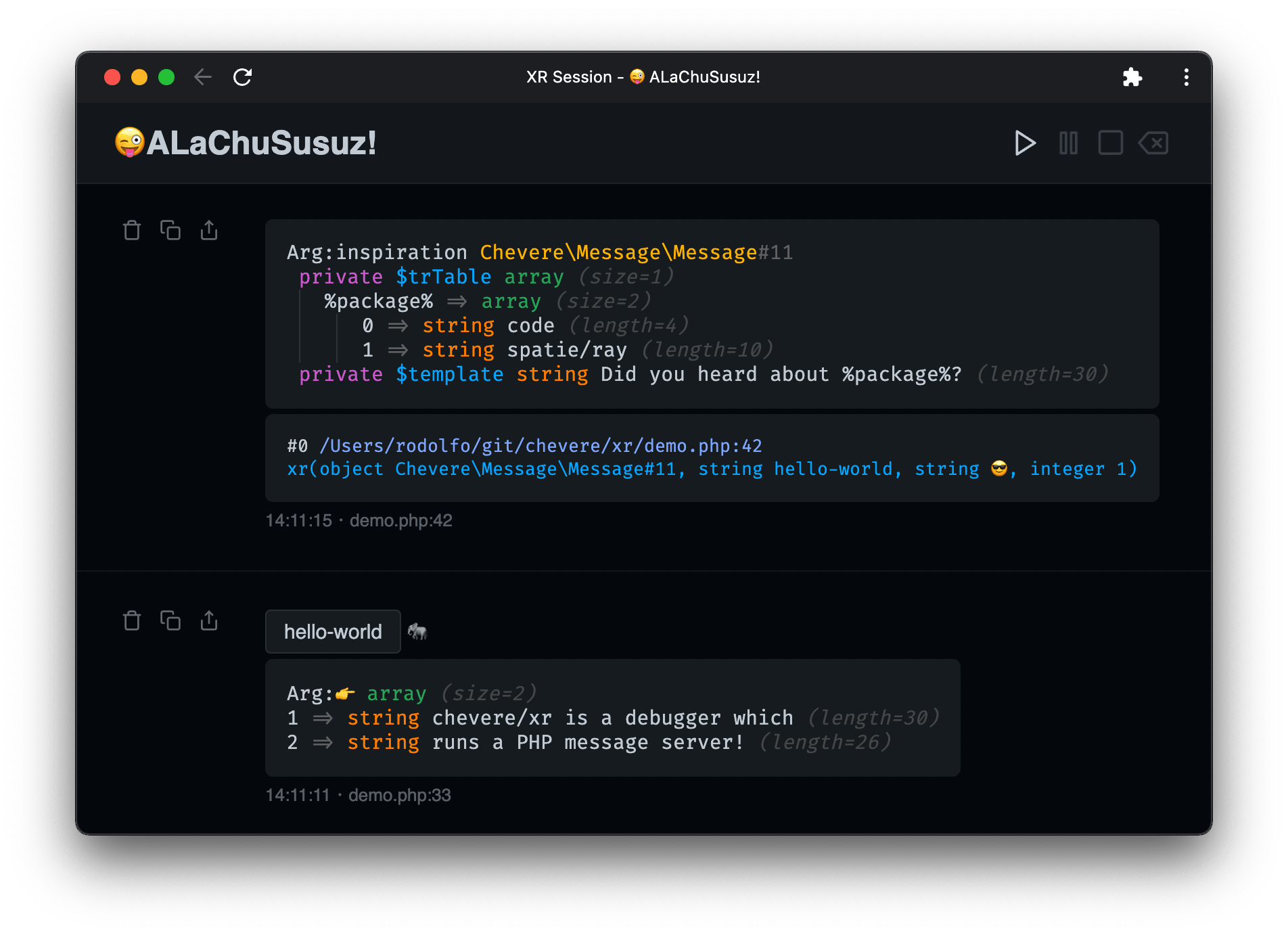The image size is (1288, 935).
Task: Click the $trTable property name
Action: click(443, 277)
